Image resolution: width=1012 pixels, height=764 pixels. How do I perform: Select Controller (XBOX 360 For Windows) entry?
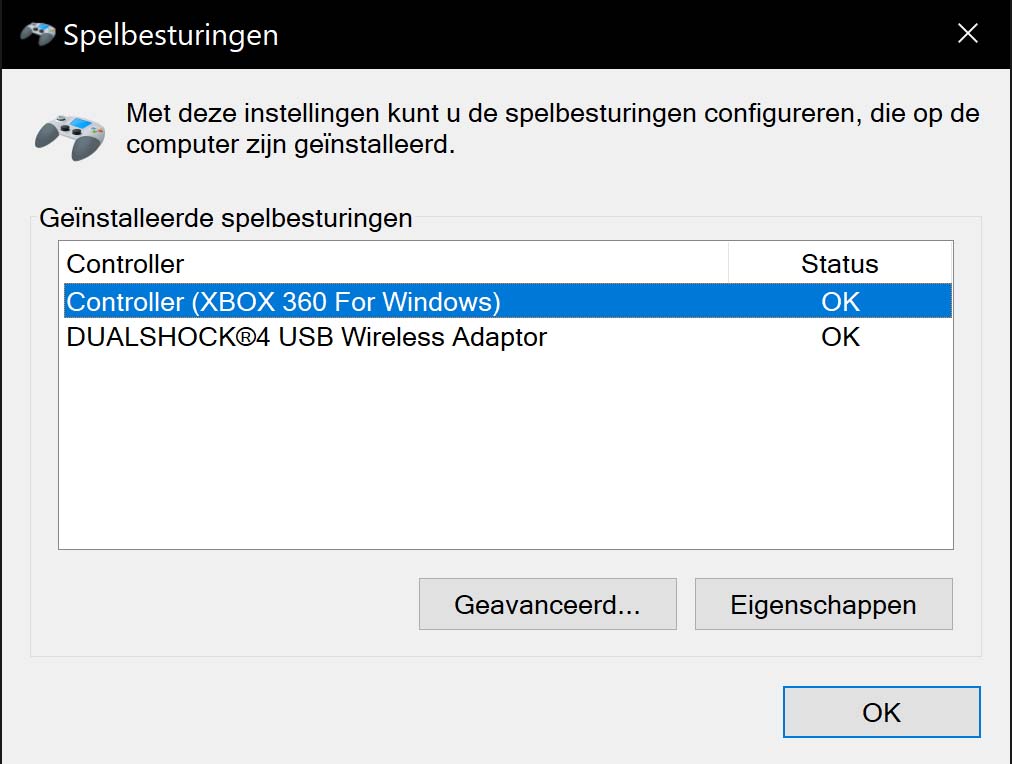point(508,301)
